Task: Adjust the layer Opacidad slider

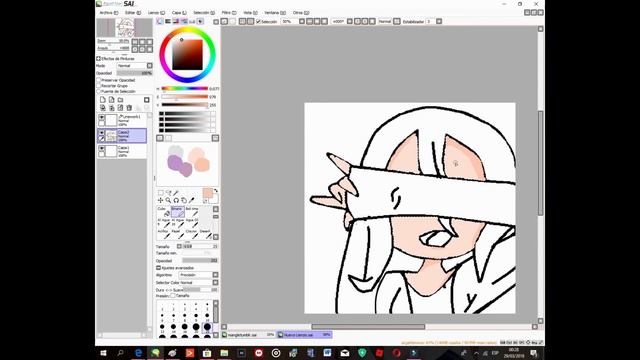Action: point(134,73)
